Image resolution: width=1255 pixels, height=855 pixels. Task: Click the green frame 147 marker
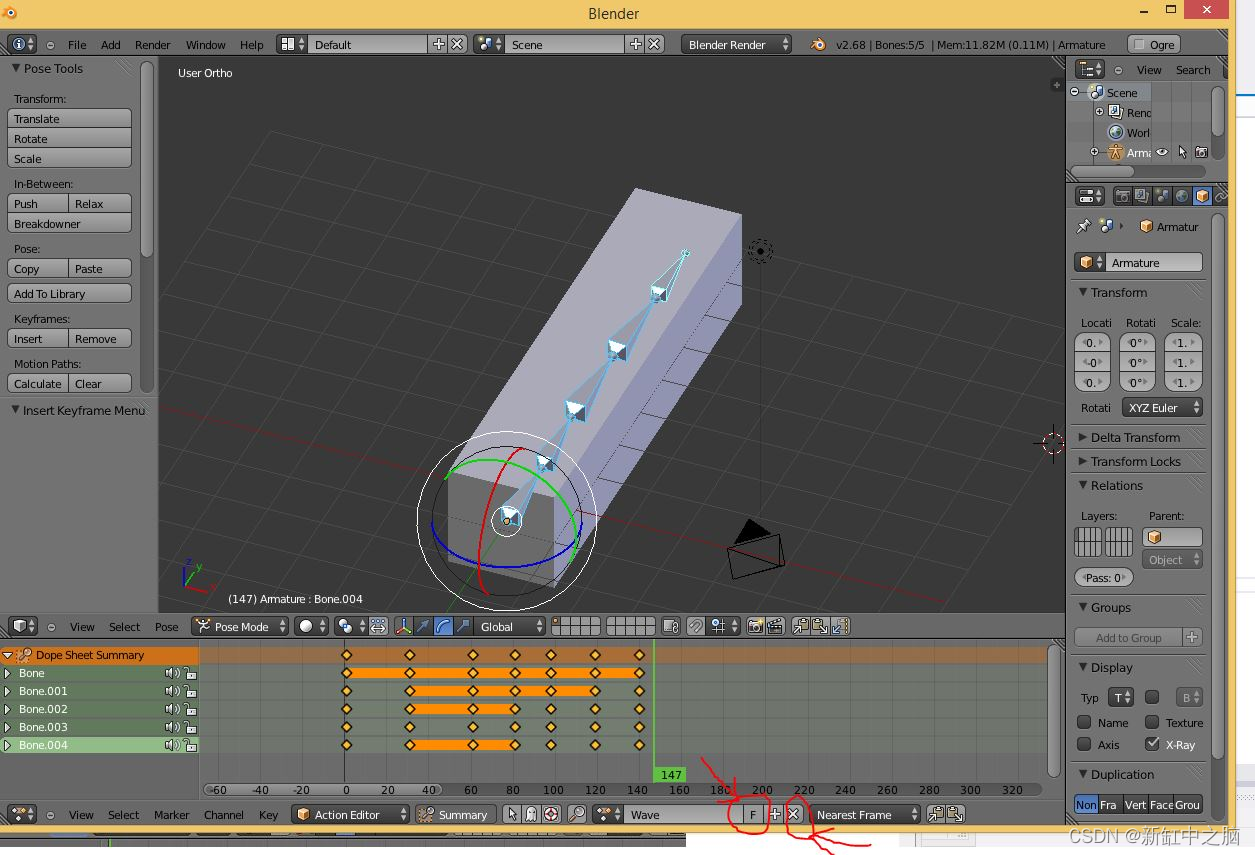pos(671,774)
